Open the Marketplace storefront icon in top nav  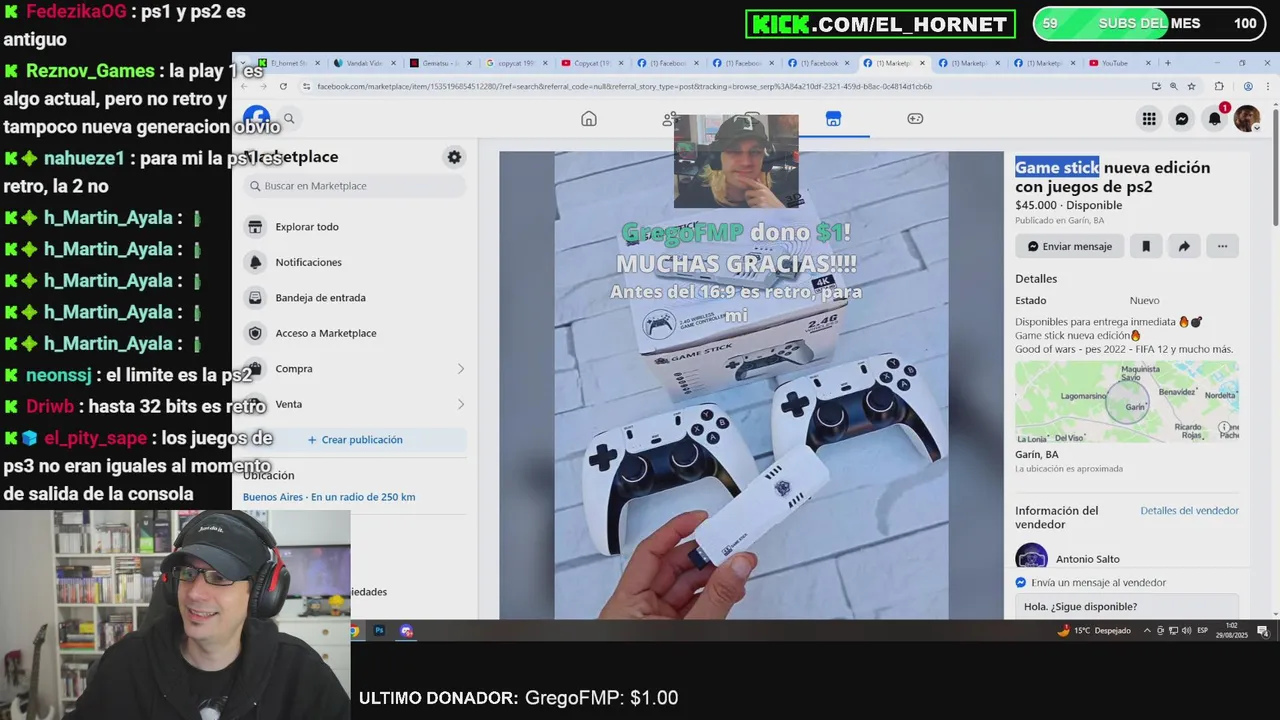tap(833, 119)
